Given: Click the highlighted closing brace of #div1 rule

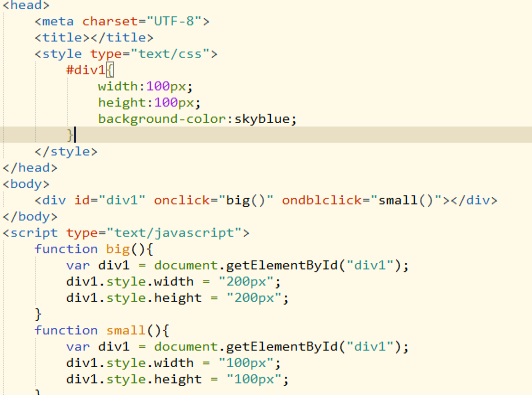Looking at the screenshot, I should (x=70, y=135).
